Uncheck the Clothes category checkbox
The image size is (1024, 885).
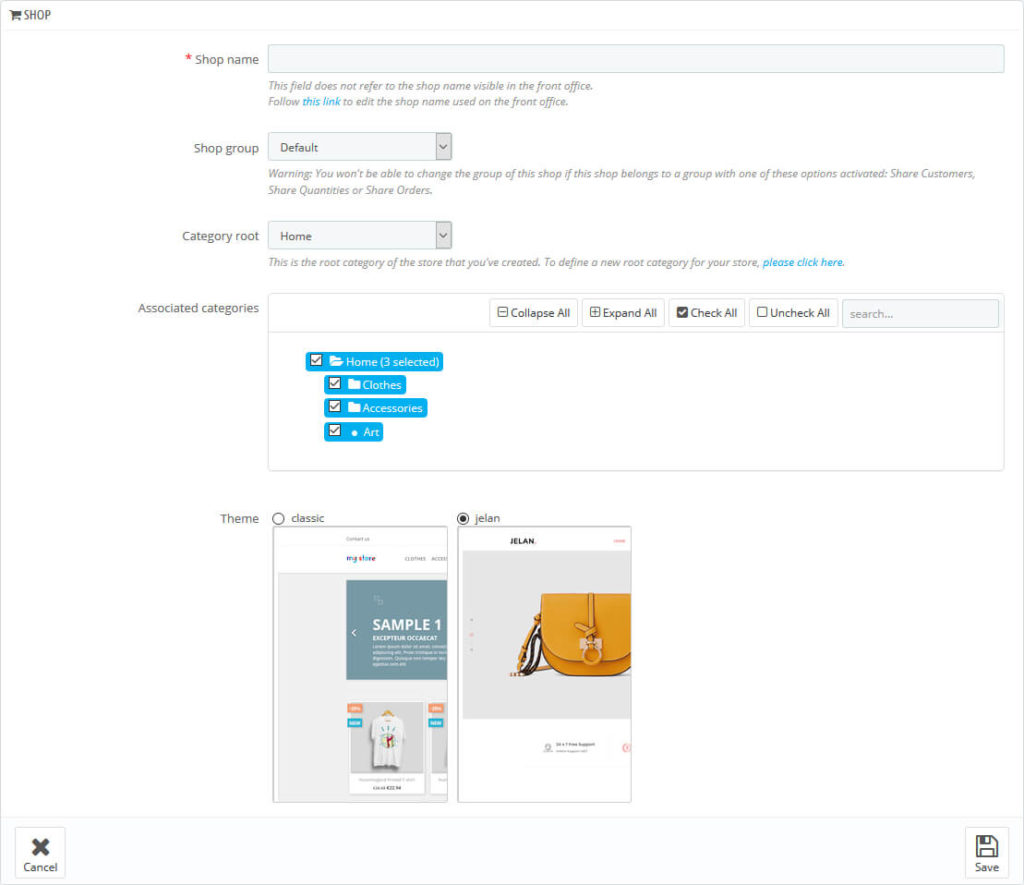pos(335,384)
